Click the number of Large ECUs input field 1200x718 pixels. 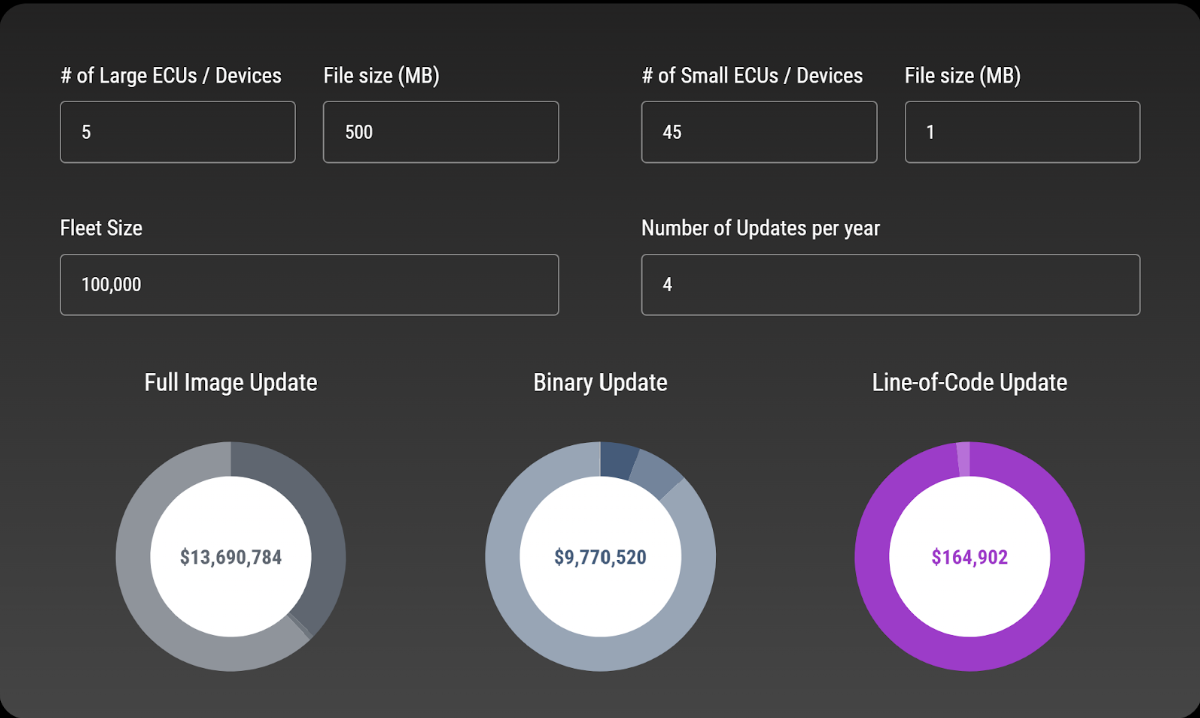(x=177, y=132)
